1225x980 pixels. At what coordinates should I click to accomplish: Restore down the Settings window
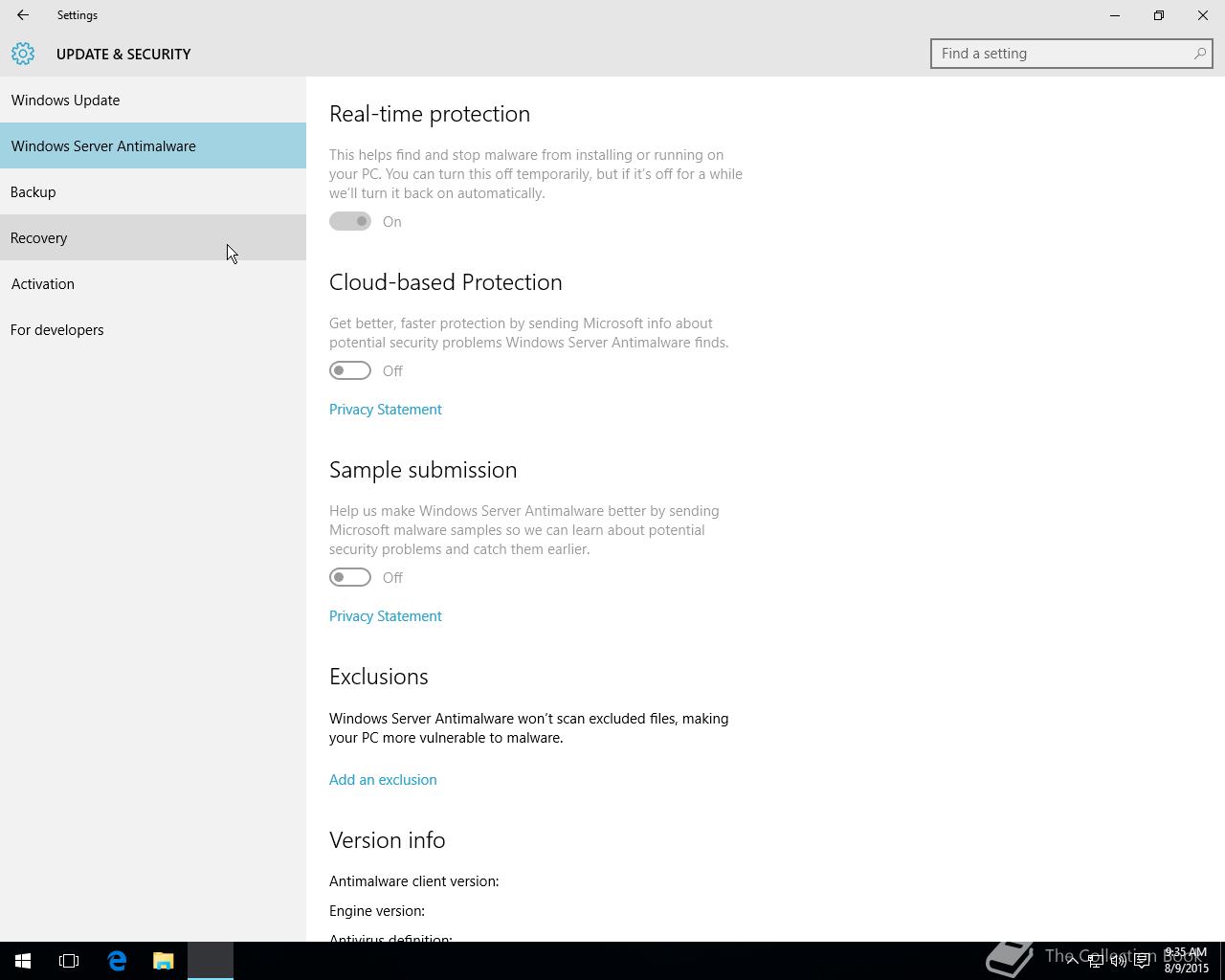1159,15
